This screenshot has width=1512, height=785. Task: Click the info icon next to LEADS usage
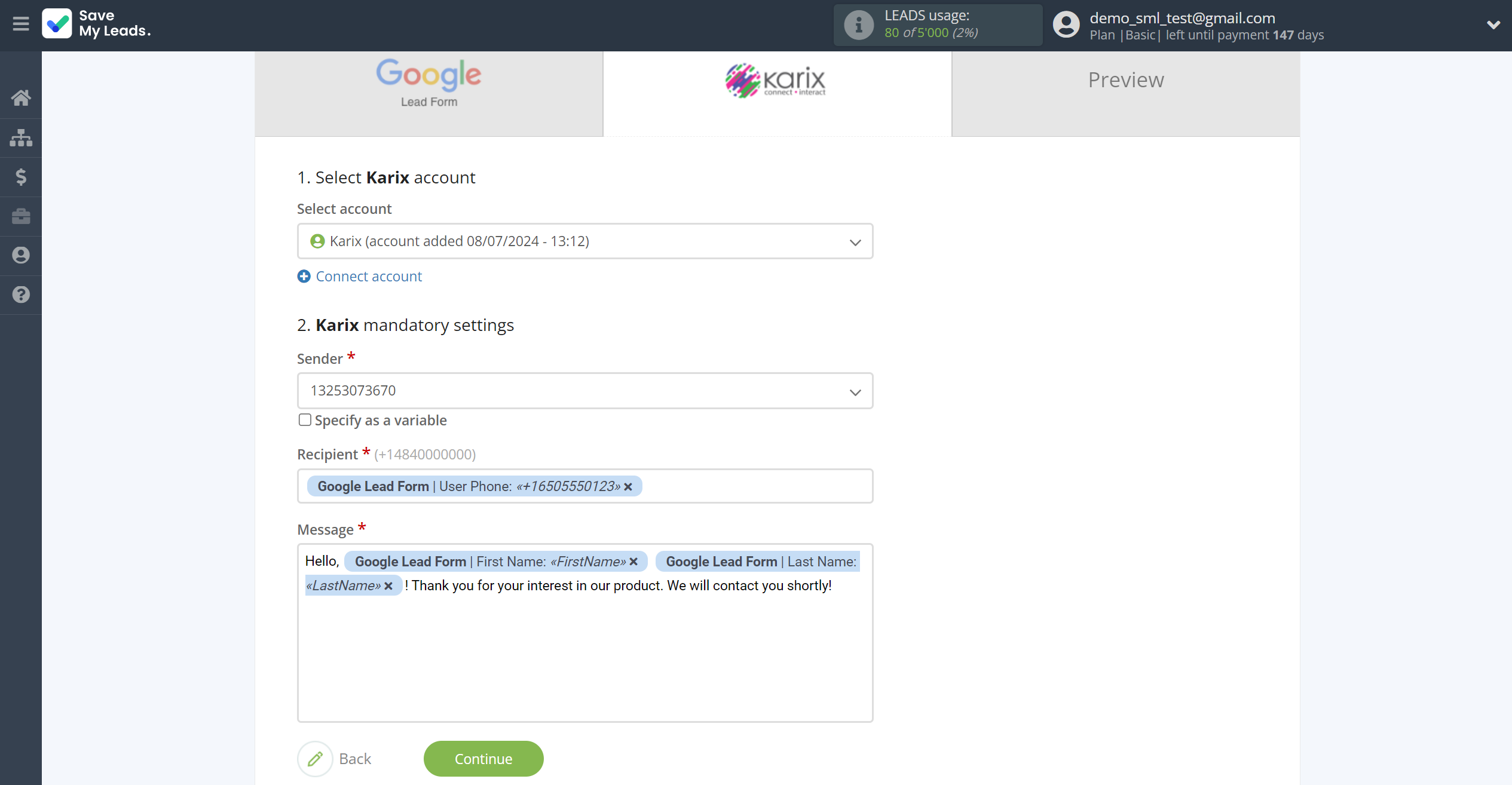coord(858,25)
